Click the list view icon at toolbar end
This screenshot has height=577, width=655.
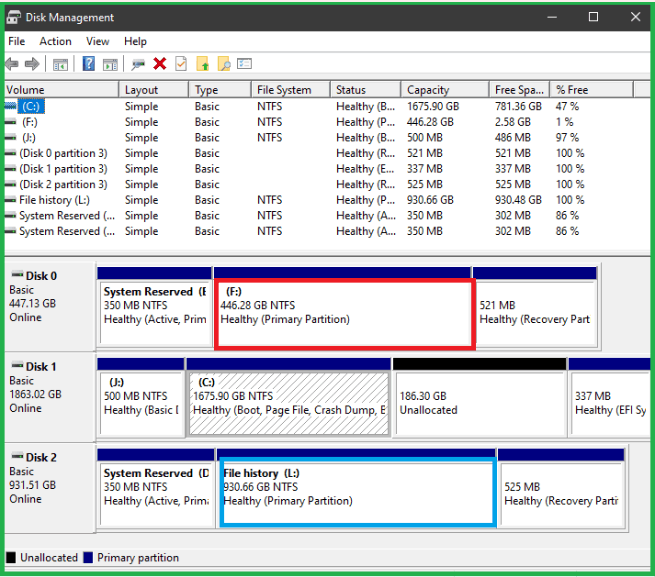244,64
